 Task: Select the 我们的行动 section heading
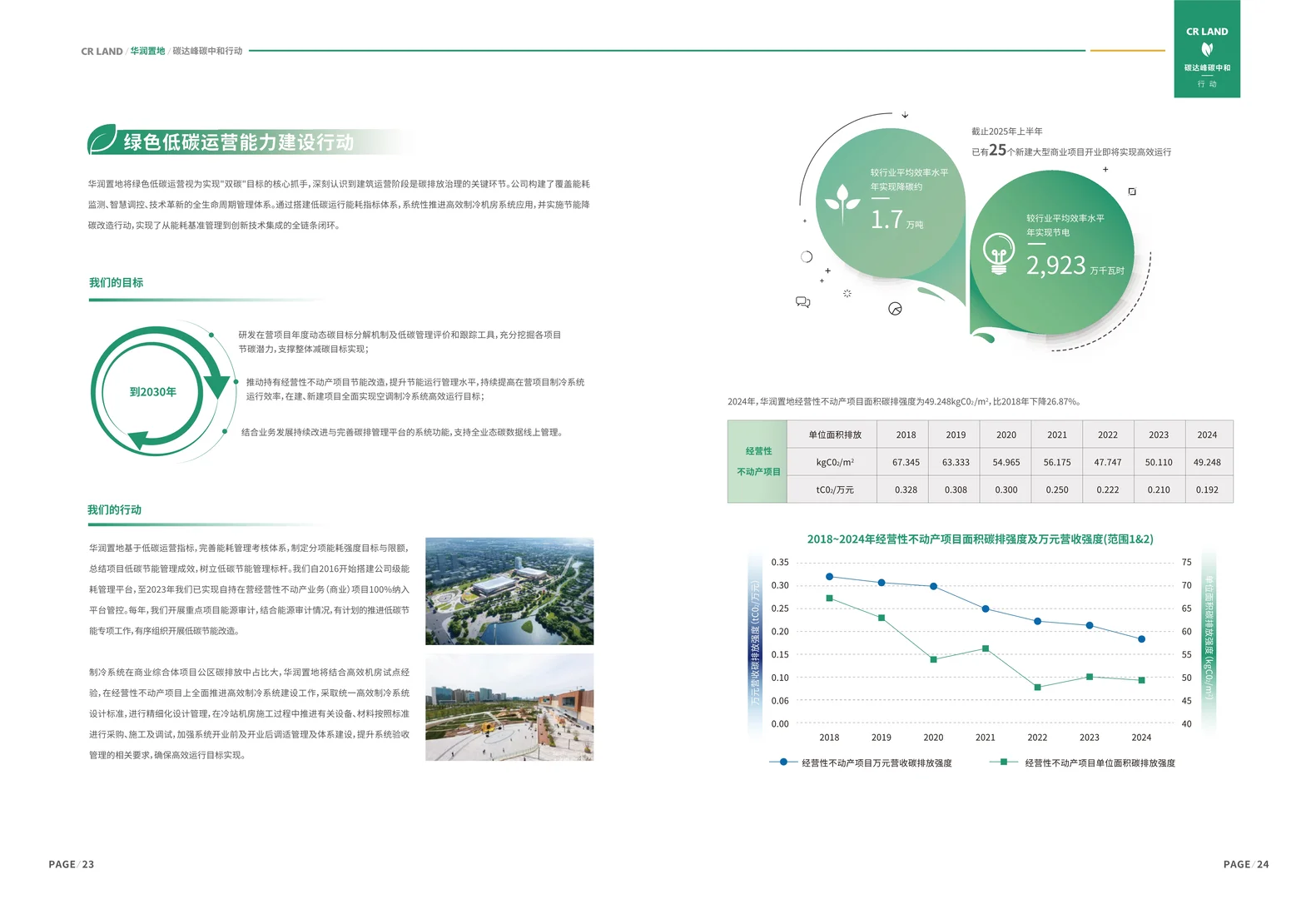click(x=115, y=509)
